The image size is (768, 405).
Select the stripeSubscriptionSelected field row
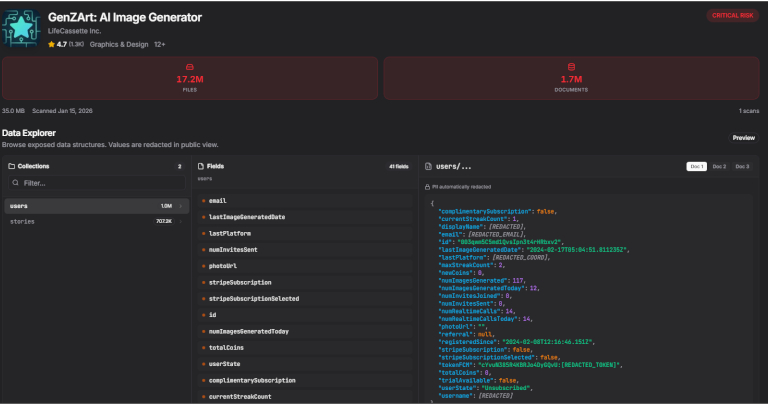pyautogui.click(x=305, y=299)
